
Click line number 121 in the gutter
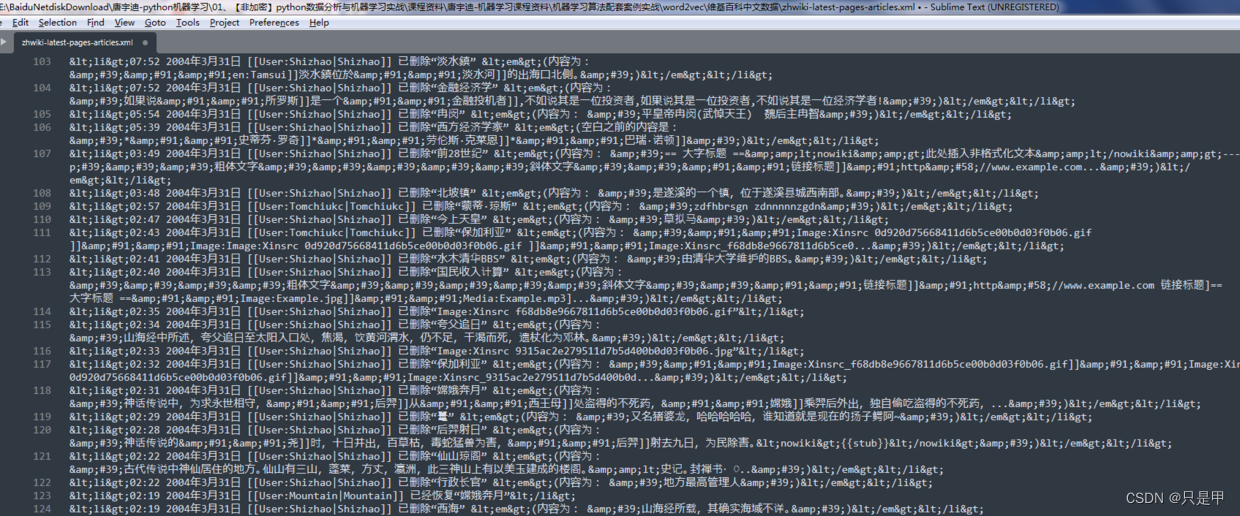[41, 455]
